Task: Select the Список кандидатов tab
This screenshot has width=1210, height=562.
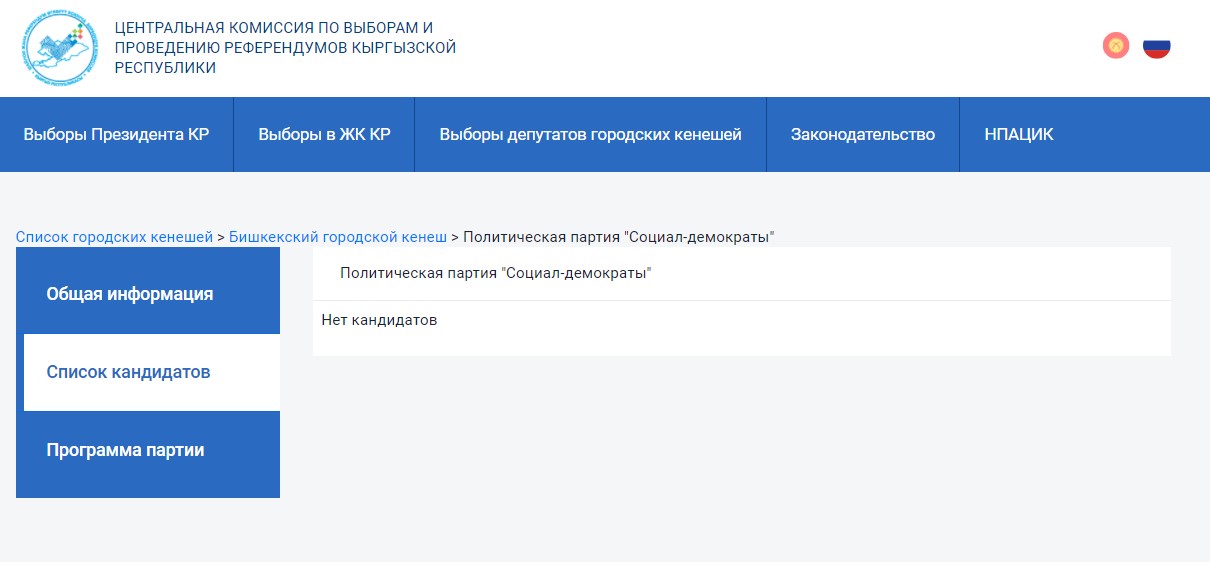Action: pyautogui.click(x=128, y=372)
